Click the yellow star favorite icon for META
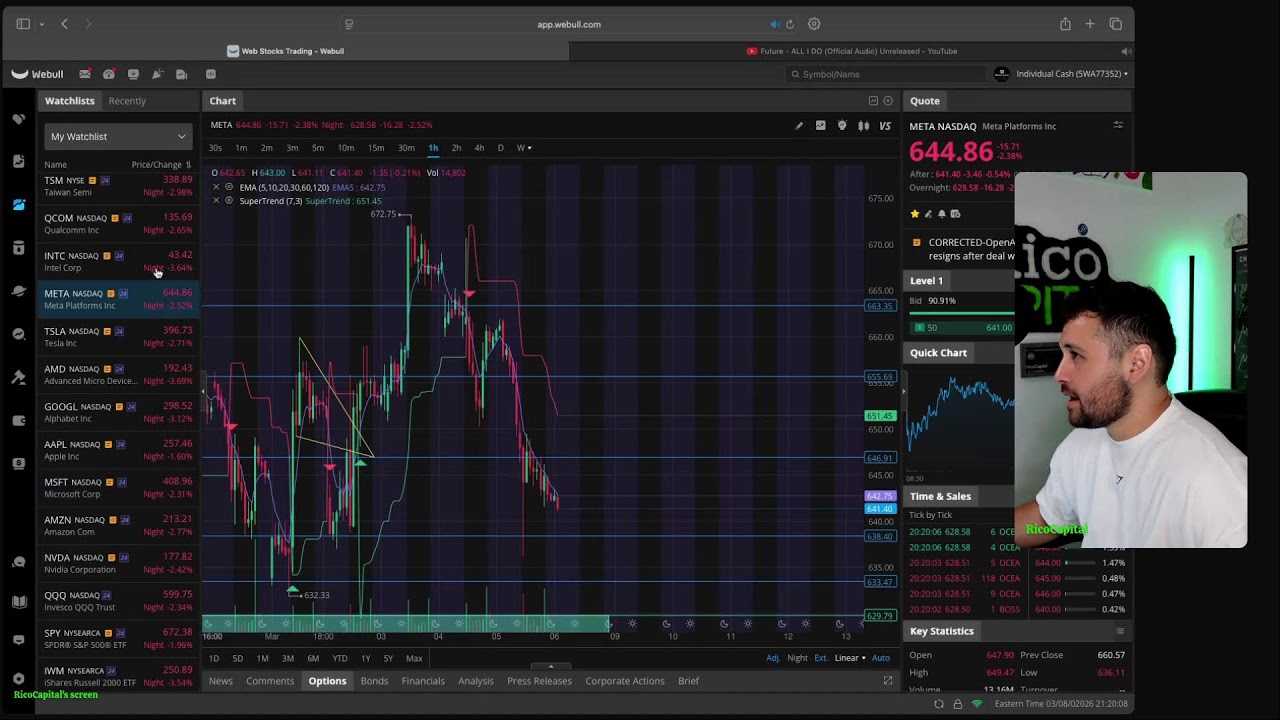 tap(914, 214)
